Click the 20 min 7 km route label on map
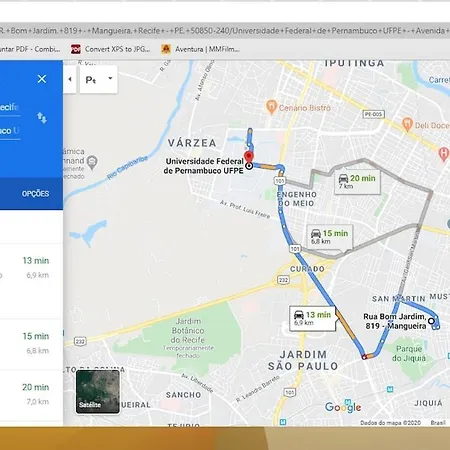Screen dimensions: 450x450 357,182
